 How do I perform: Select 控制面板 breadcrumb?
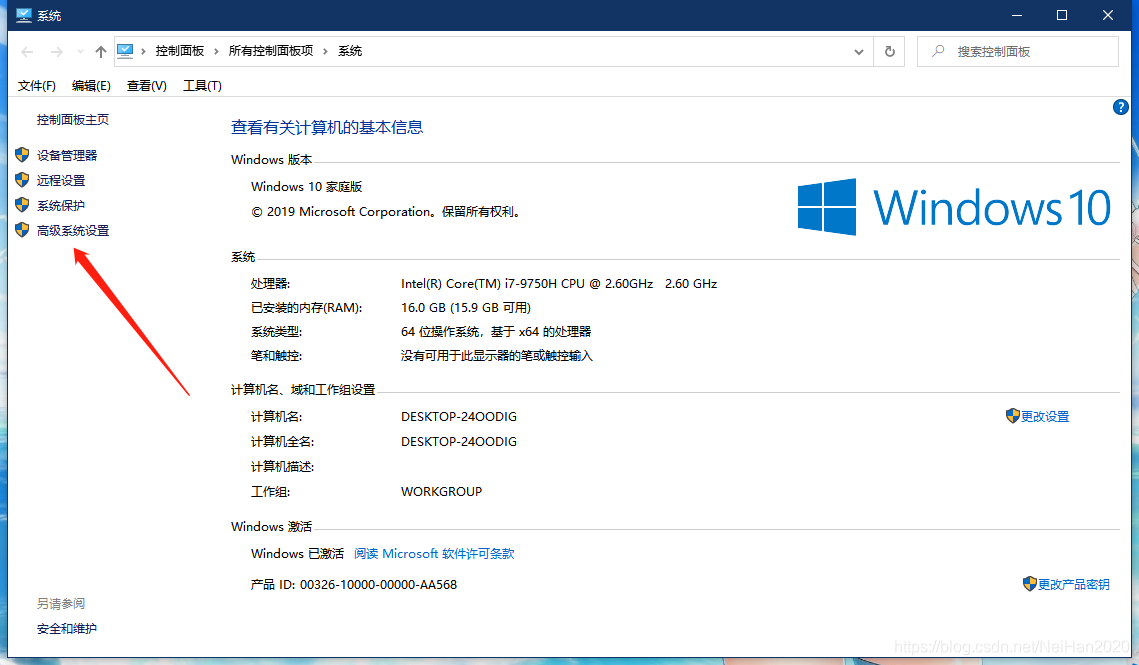tap(179, 51)
